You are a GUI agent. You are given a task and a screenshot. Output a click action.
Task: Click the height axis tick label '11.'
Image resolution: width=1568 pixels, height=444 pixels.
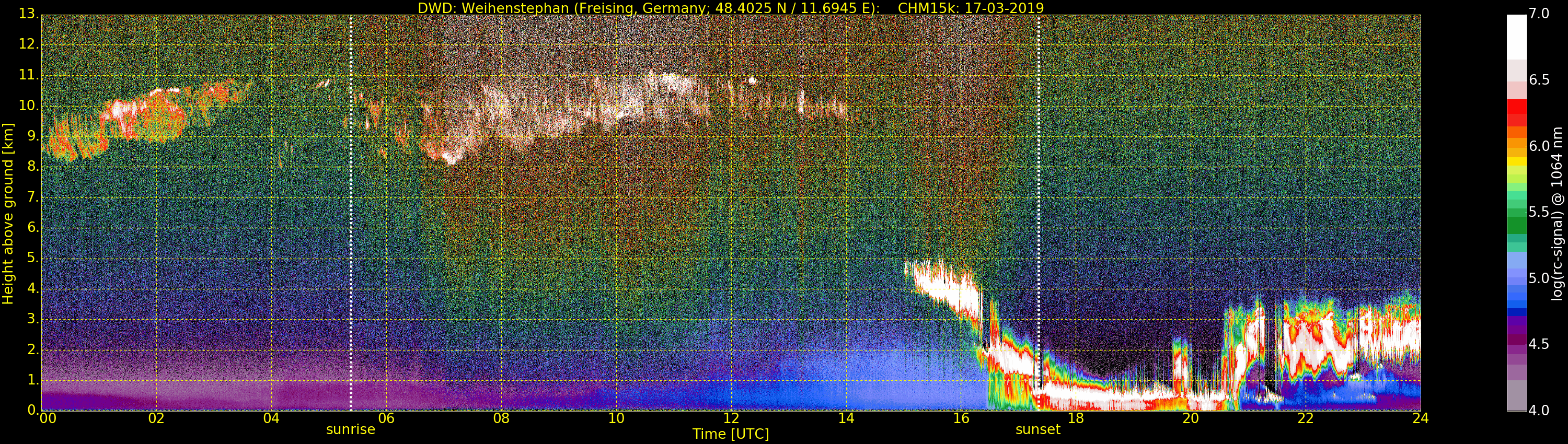point(28,75)
